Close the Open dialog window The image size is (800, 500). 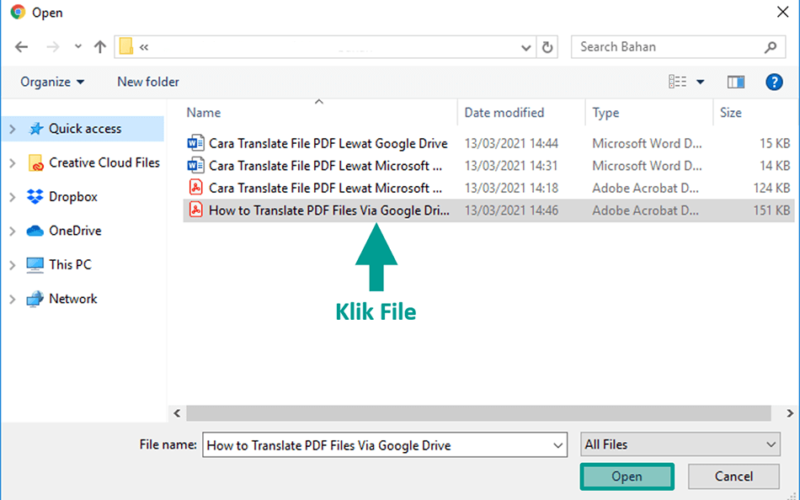(782, 12)
